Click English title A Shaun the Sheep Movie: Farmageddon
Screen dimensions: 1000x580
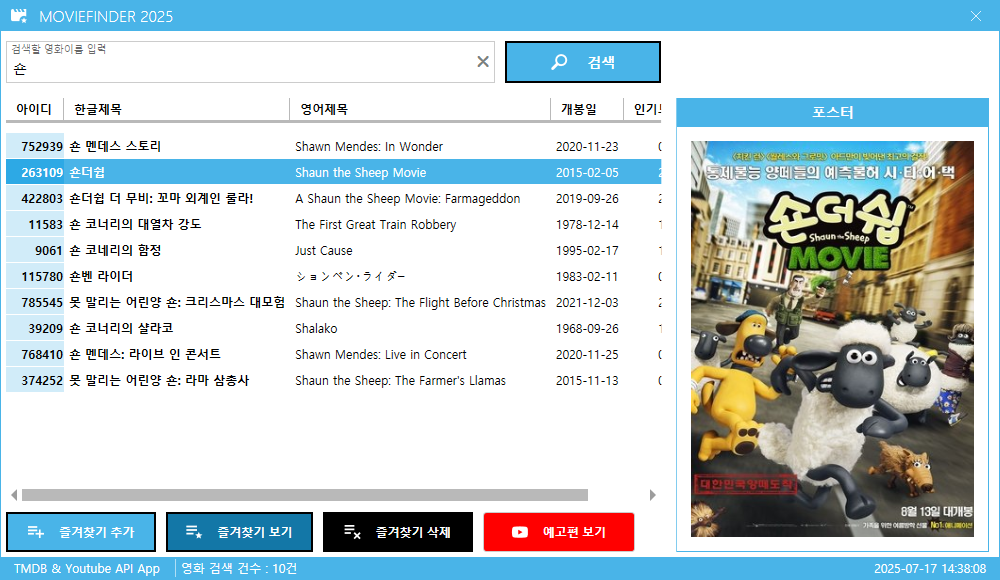(408, 199)
